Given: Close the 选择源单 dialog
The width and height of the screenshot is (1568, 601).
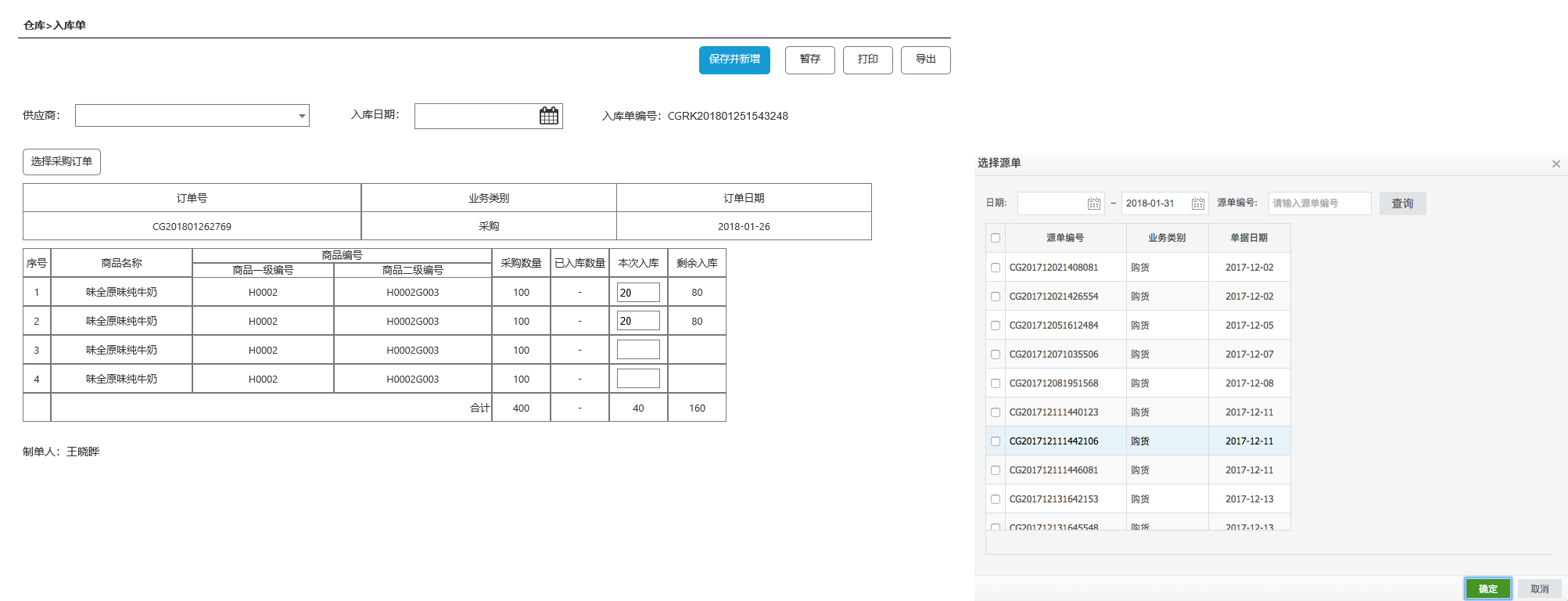Looking at the screenshot, I should tap(1556, 164).
